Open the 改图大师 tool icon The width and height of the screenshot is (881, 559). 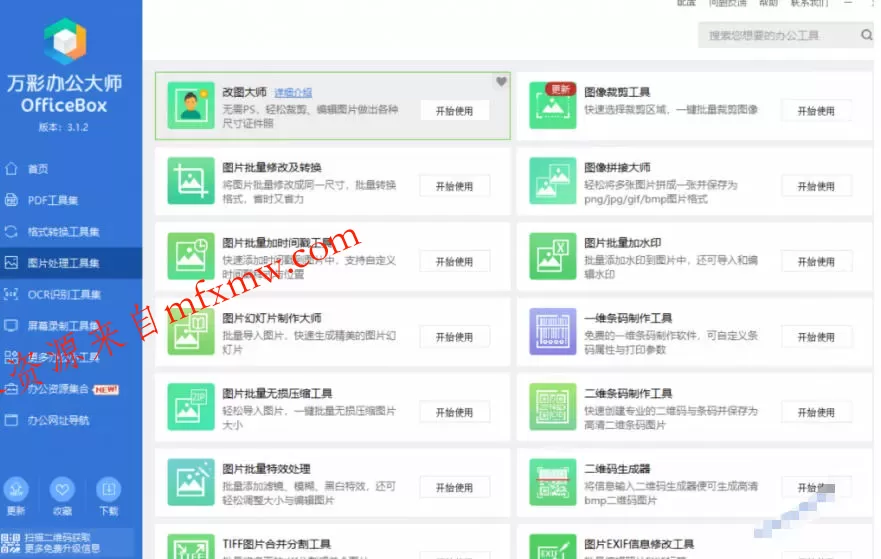click(191, 106)
